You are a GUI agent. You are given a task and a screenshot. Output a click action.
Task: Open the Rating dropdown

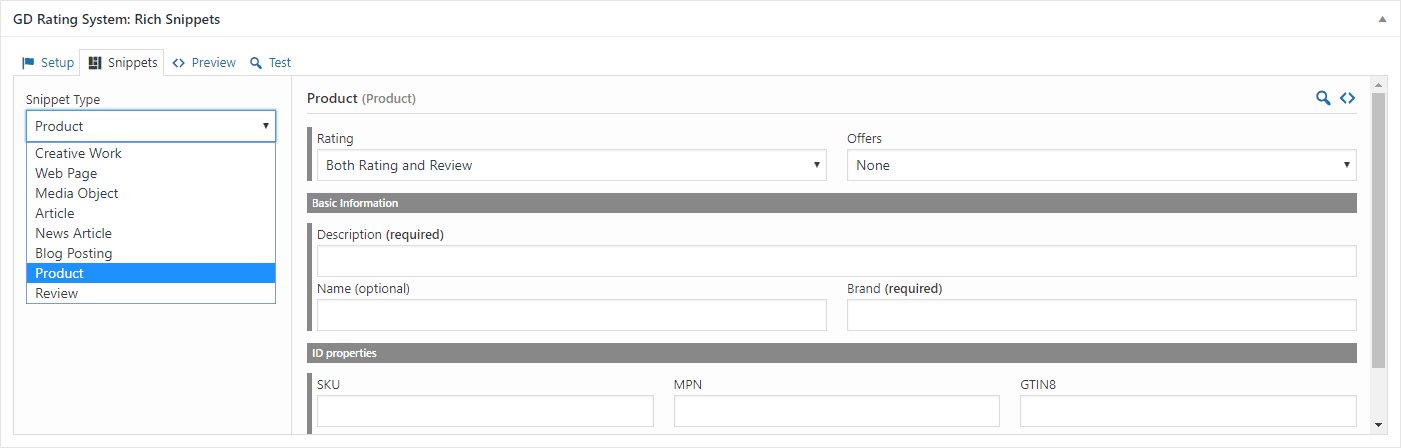click(x=572, y=165)
